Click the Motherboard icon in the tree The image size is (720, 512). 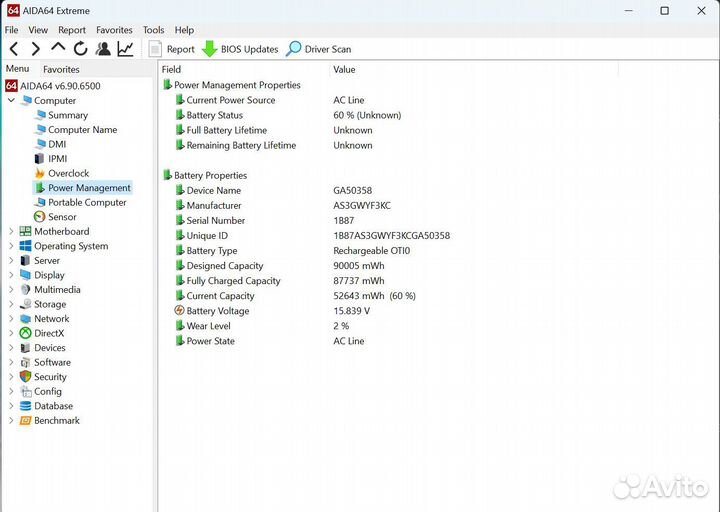26,231
